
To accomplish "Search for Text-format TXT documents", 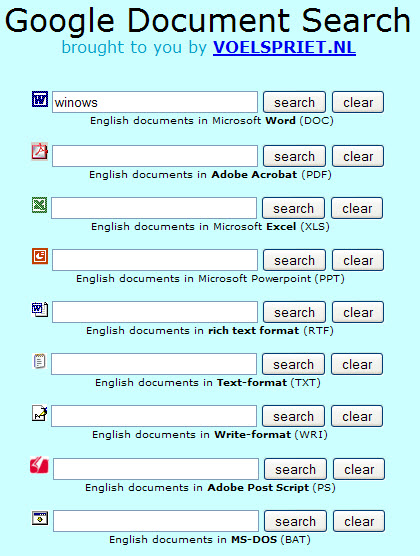I will click(293, 364).
